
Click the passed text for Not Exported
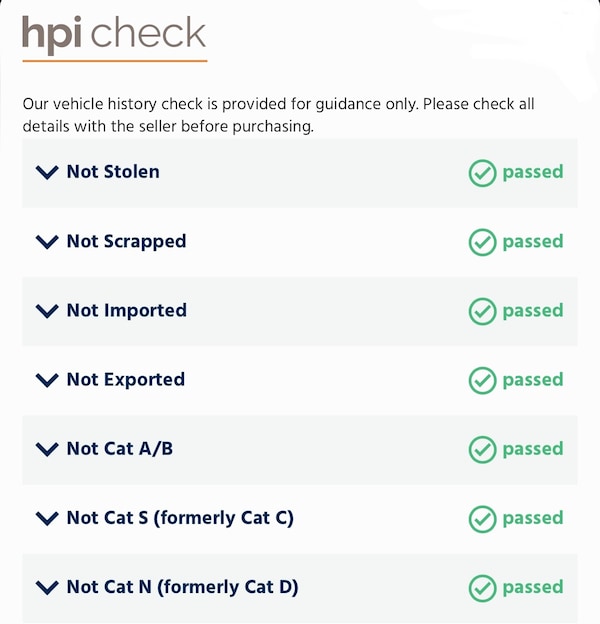pyautogui.click(x=532, y=380)
